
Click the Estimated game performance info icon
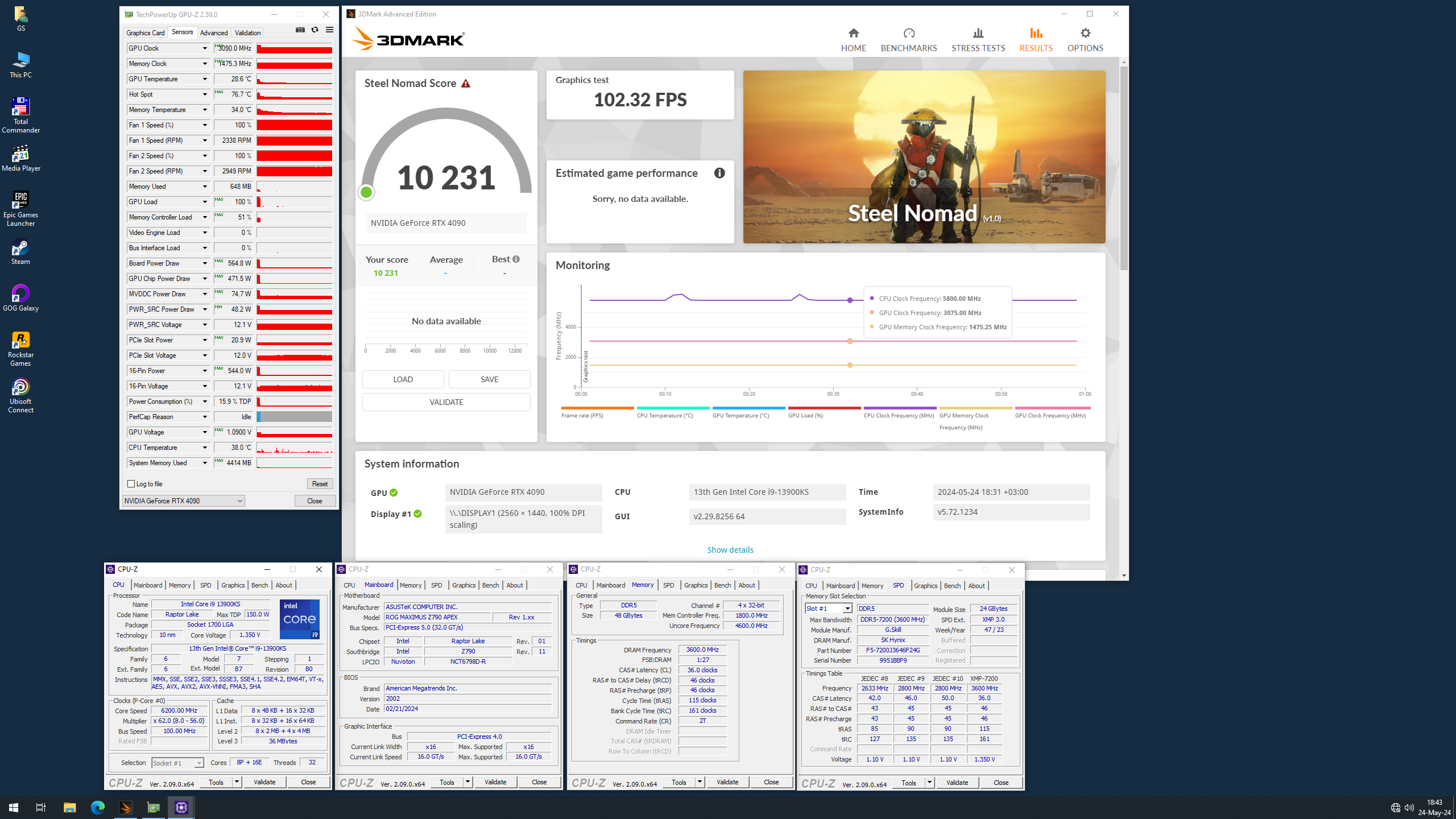click(x=719, y=173)
